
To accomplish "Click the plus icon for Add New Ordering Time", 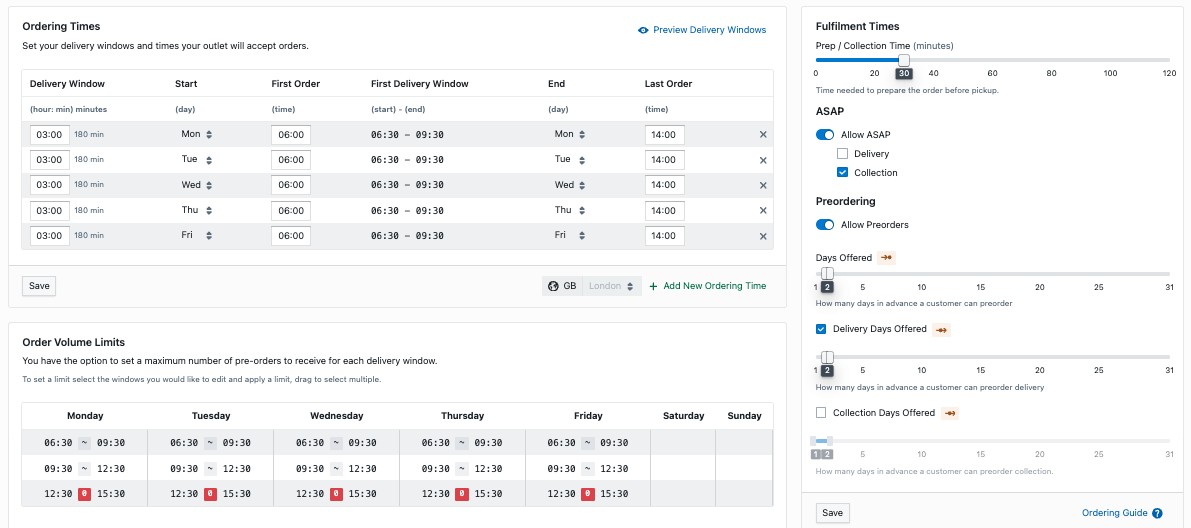I will pyautogui.click(x=654, y=286).
